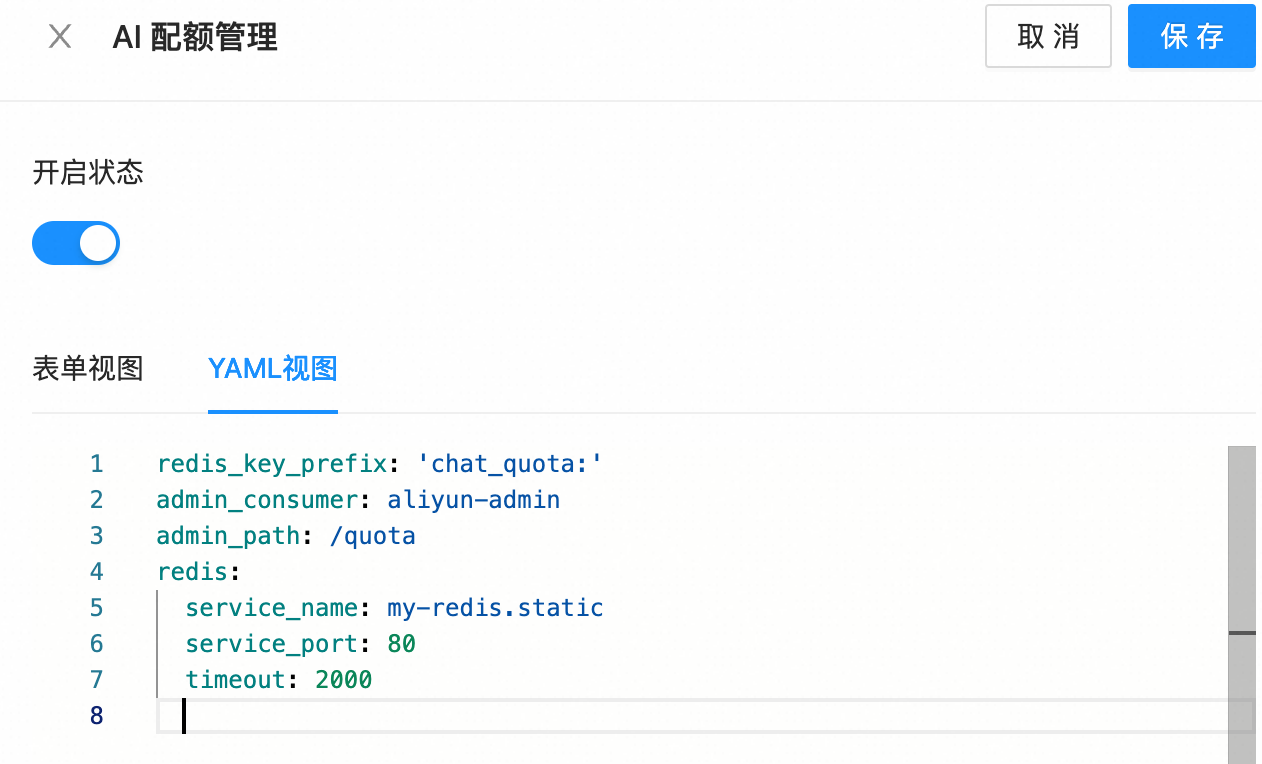This screenshot has width=1262, height=764.
Task: Click the timeout value 2000
Action: [343, 680]
